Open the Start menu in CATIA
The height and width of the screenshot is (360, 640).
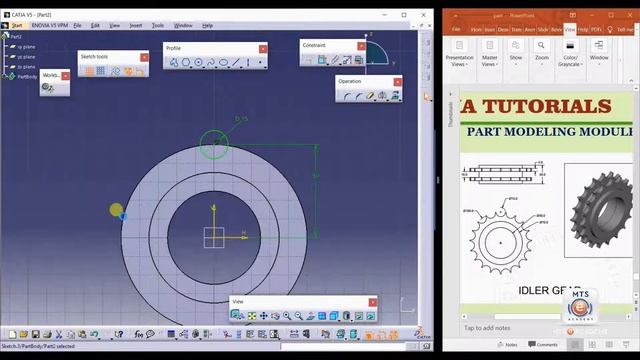coord(17,25)
